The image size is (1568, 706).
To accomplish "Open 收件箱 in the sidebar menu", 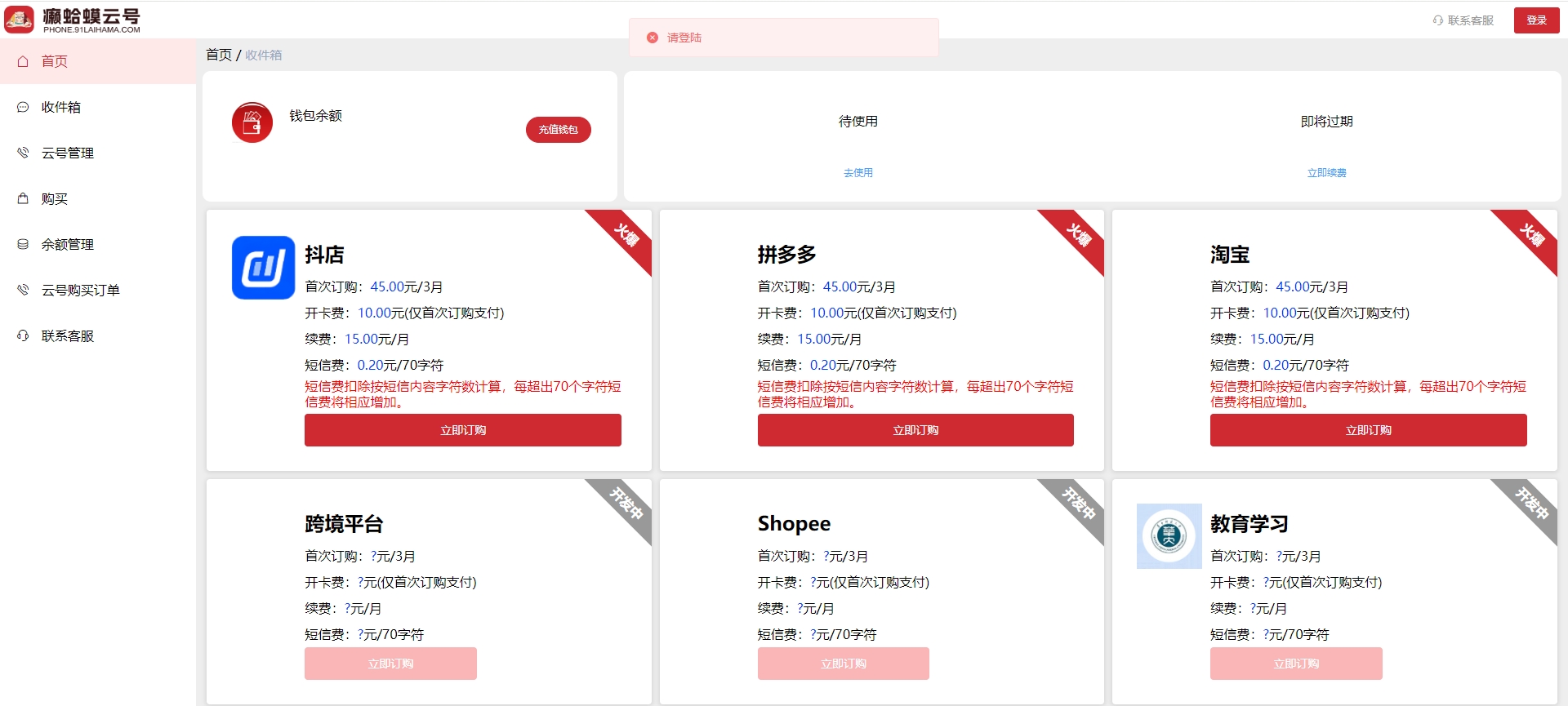I will click(x=98, y=107).
